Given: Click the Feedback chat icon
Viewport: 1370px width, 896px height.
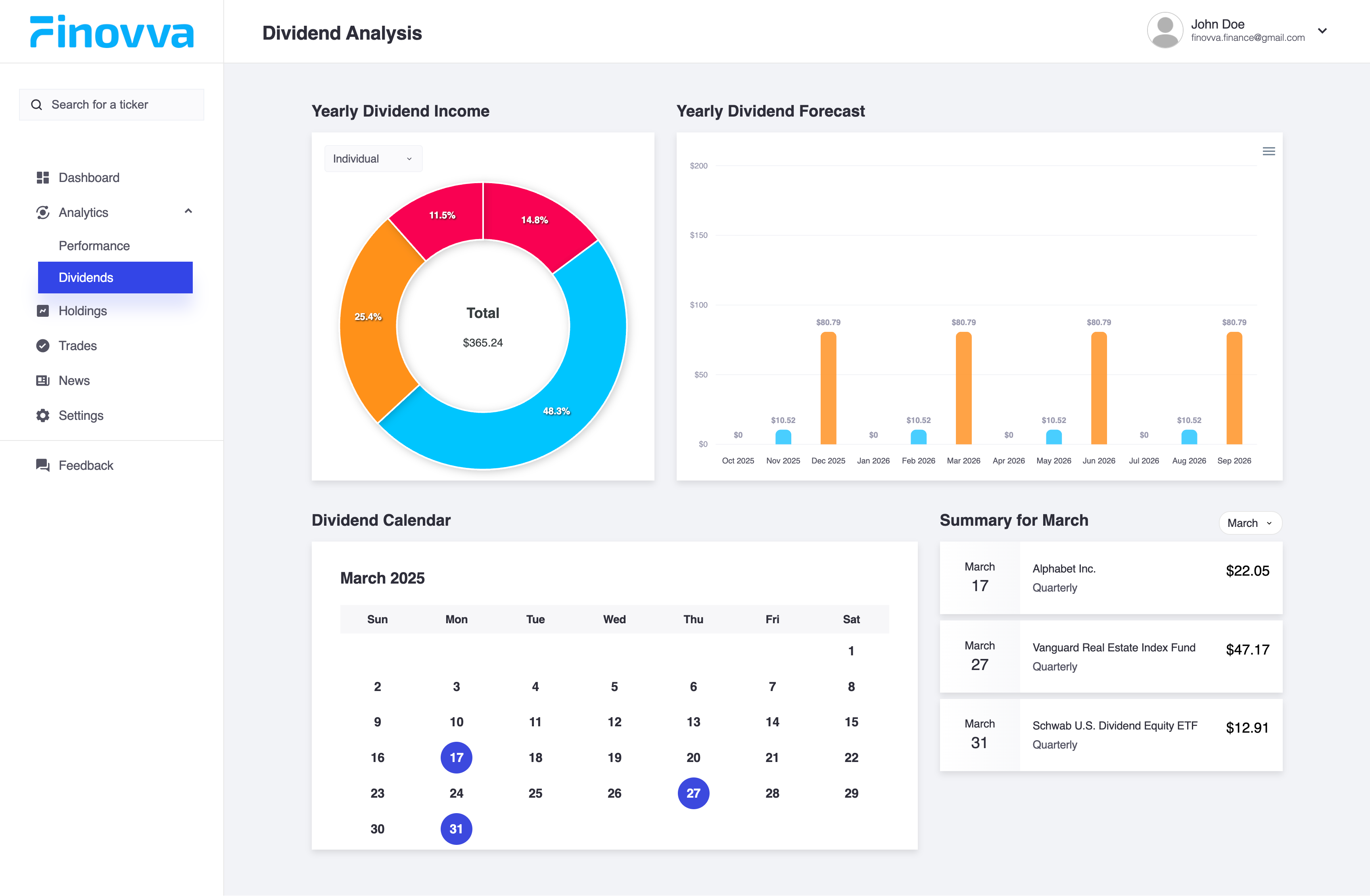Looking at the screenshot, I should point(42,465).
